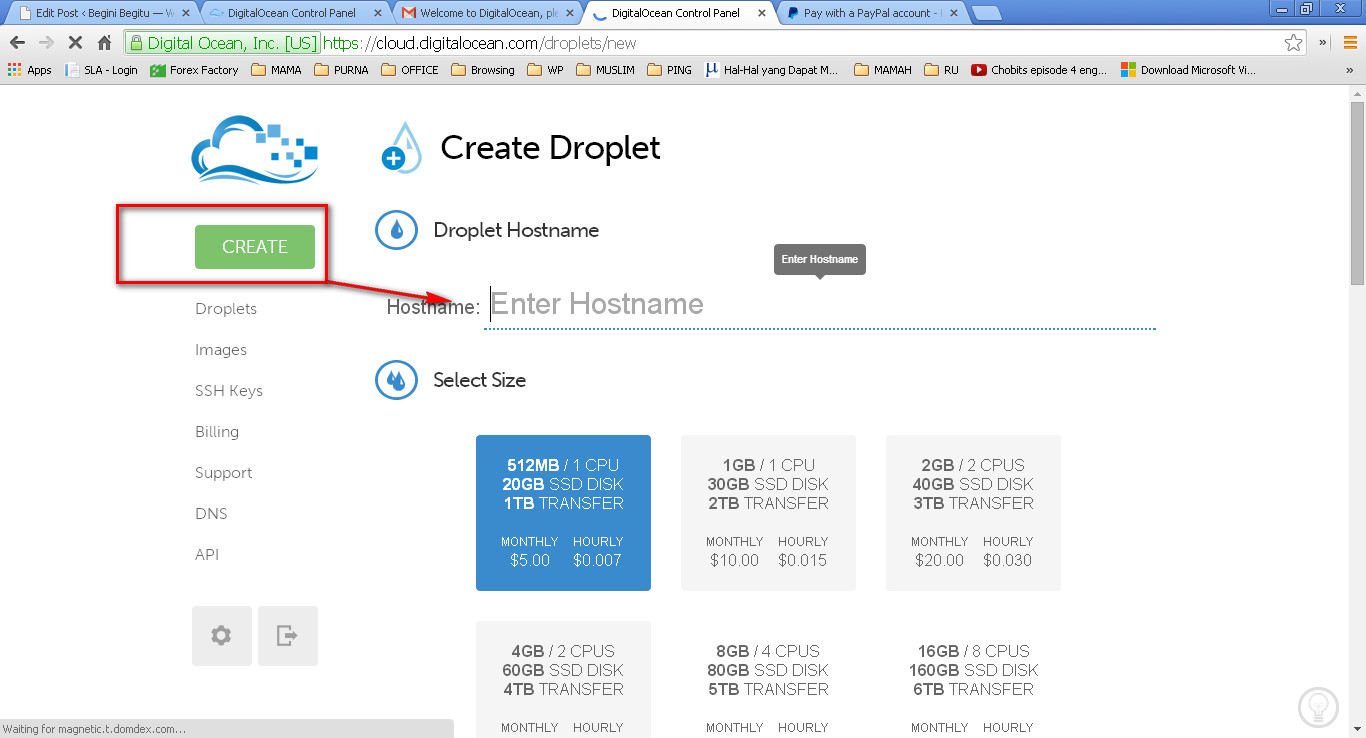The image size is (1366, 738).
Task: Click the logout icon button in sidebar
Action: click(x=288, y=636)
